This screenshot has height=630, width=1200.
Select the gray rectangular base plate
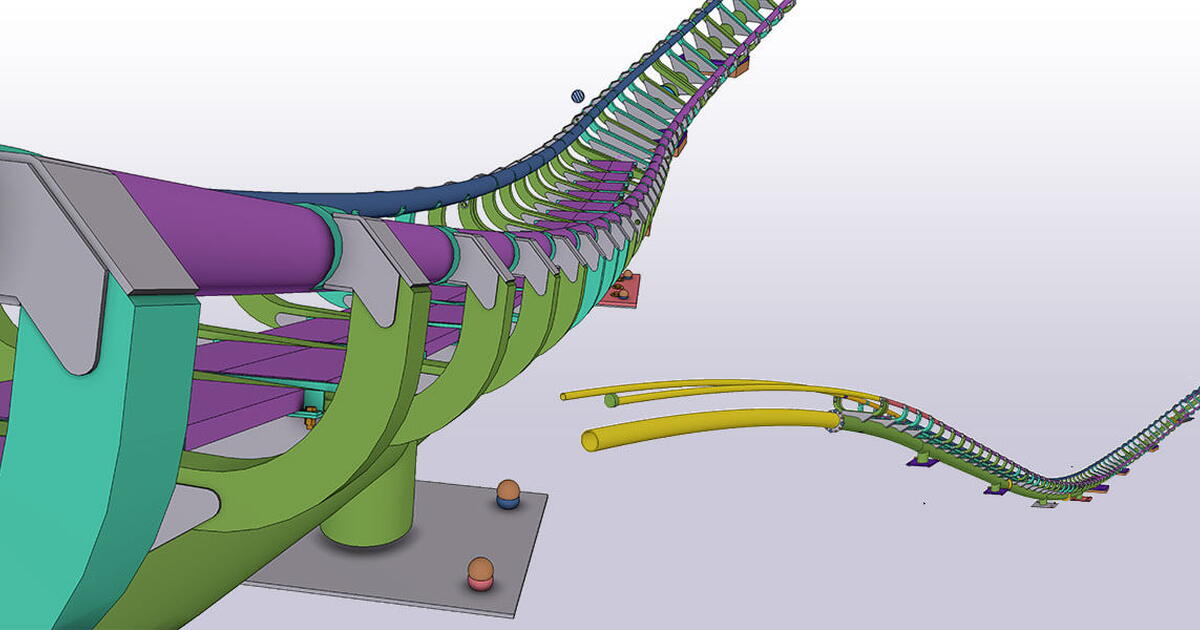pos(450,560)
